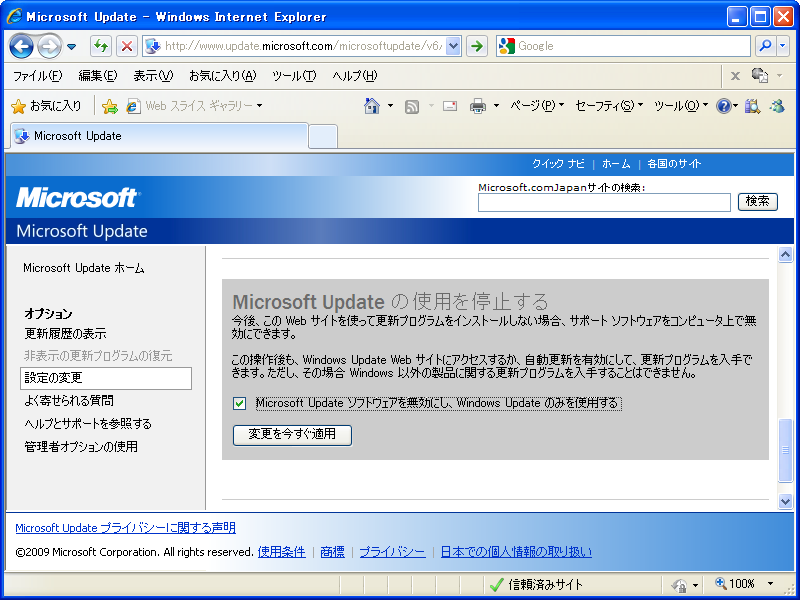This screenshot has width=800, height=600.
Task: Click the 100% zoom level button
Action: 735,584
